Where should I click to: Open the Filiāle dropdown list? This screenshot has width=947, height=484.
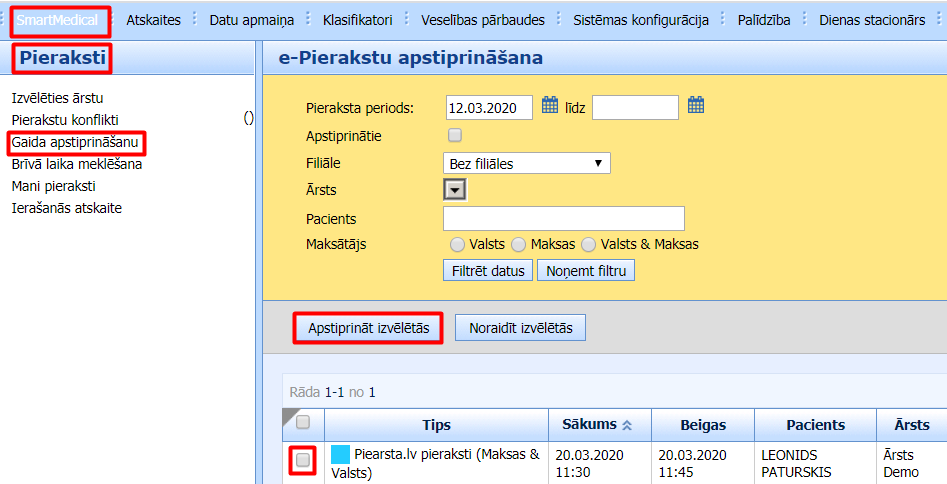[526, 163]
